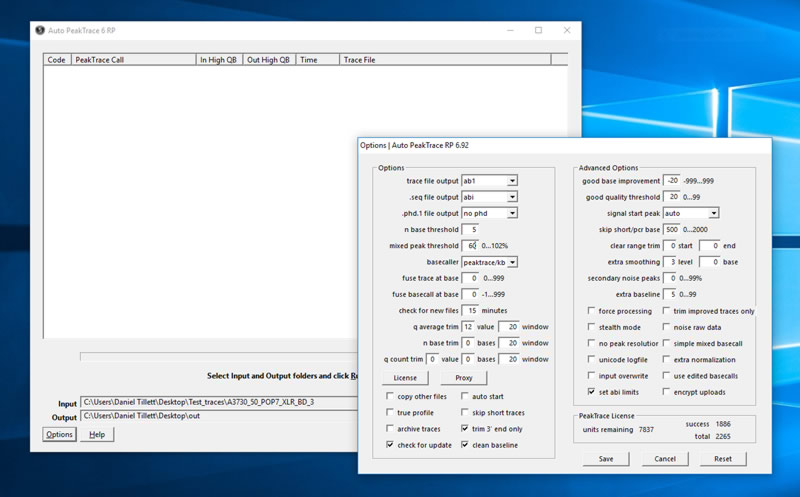Click the Output folder path field
This screenshot has width=800, height=497.
219,416
